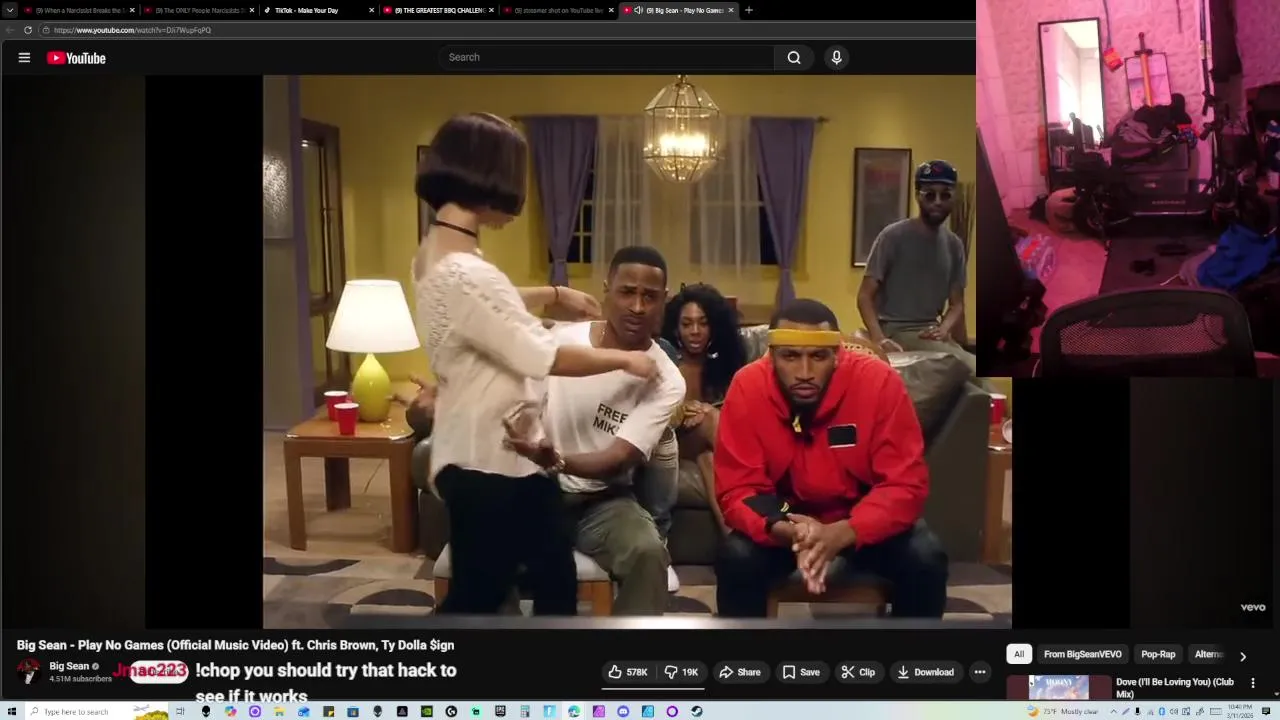Dislike the video showing 19K

click(683, 672)
